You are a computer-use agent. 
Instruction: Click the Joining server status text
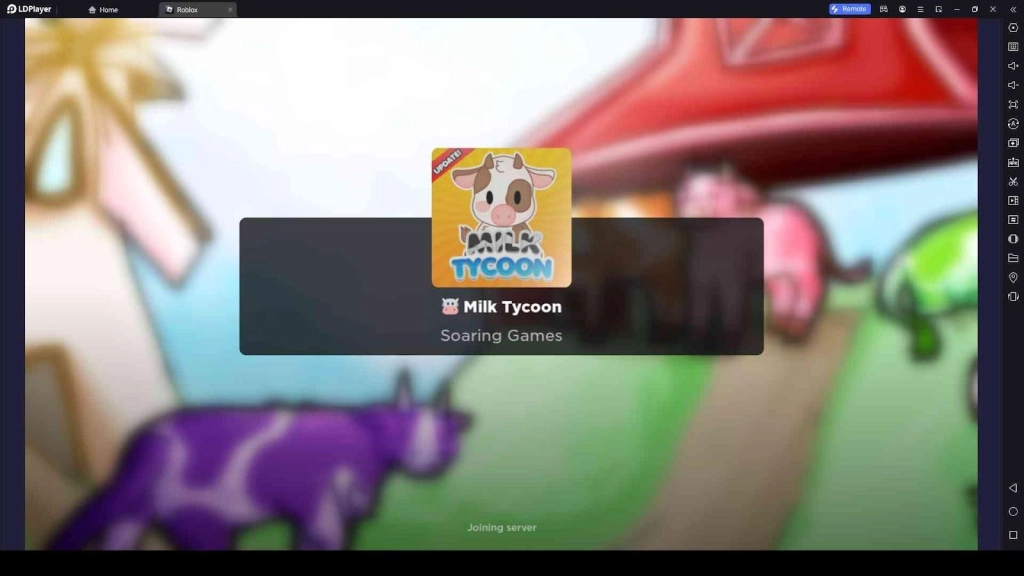pos(502,528)
